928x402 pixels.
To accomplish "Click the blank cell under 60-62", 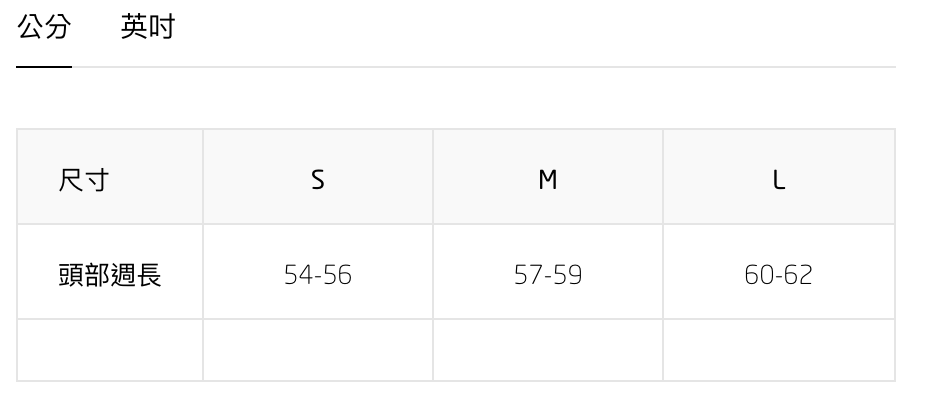I will (x=779, y=350).
